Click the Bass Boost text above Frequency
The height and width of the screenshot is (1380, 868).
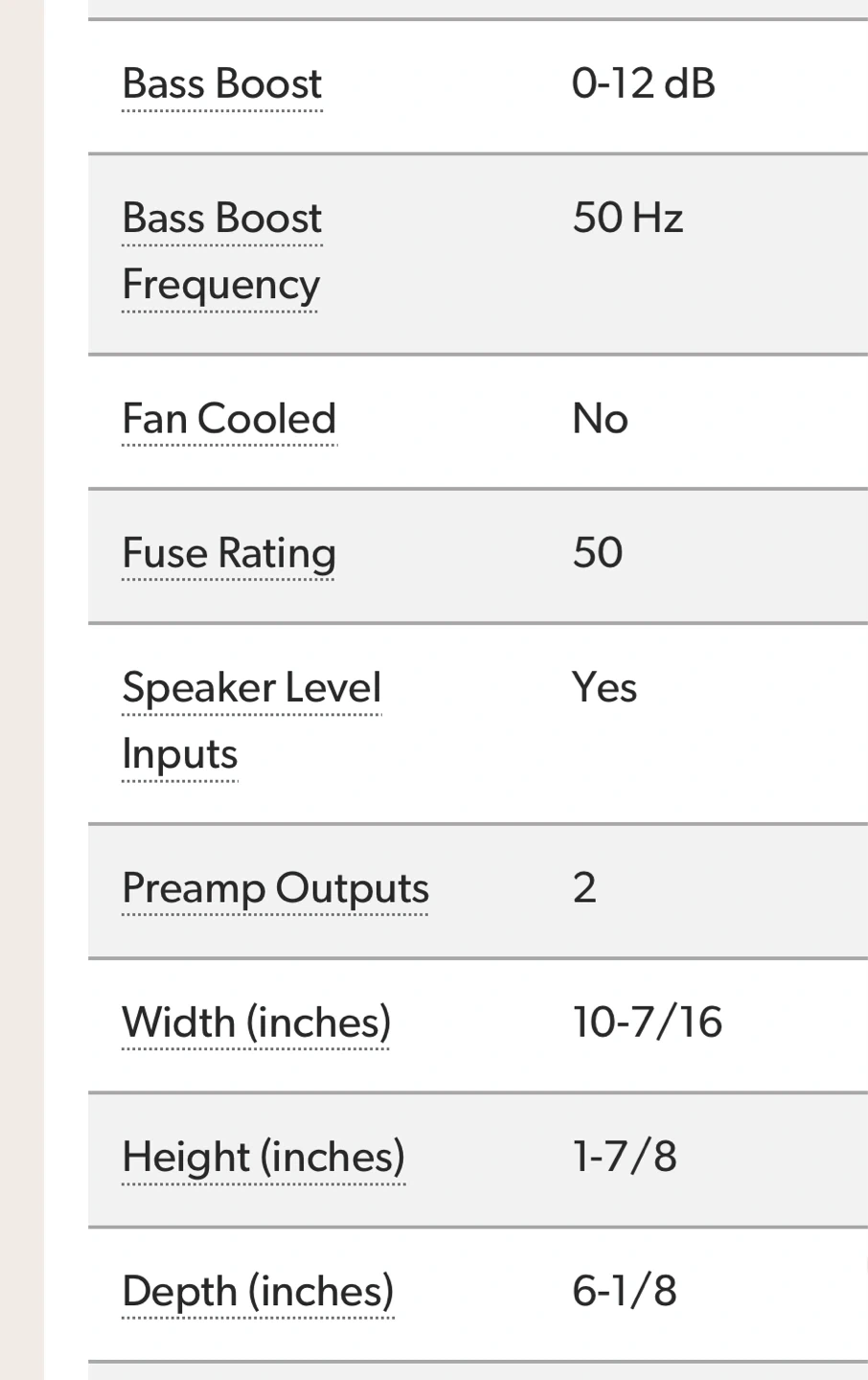point(221,218)
